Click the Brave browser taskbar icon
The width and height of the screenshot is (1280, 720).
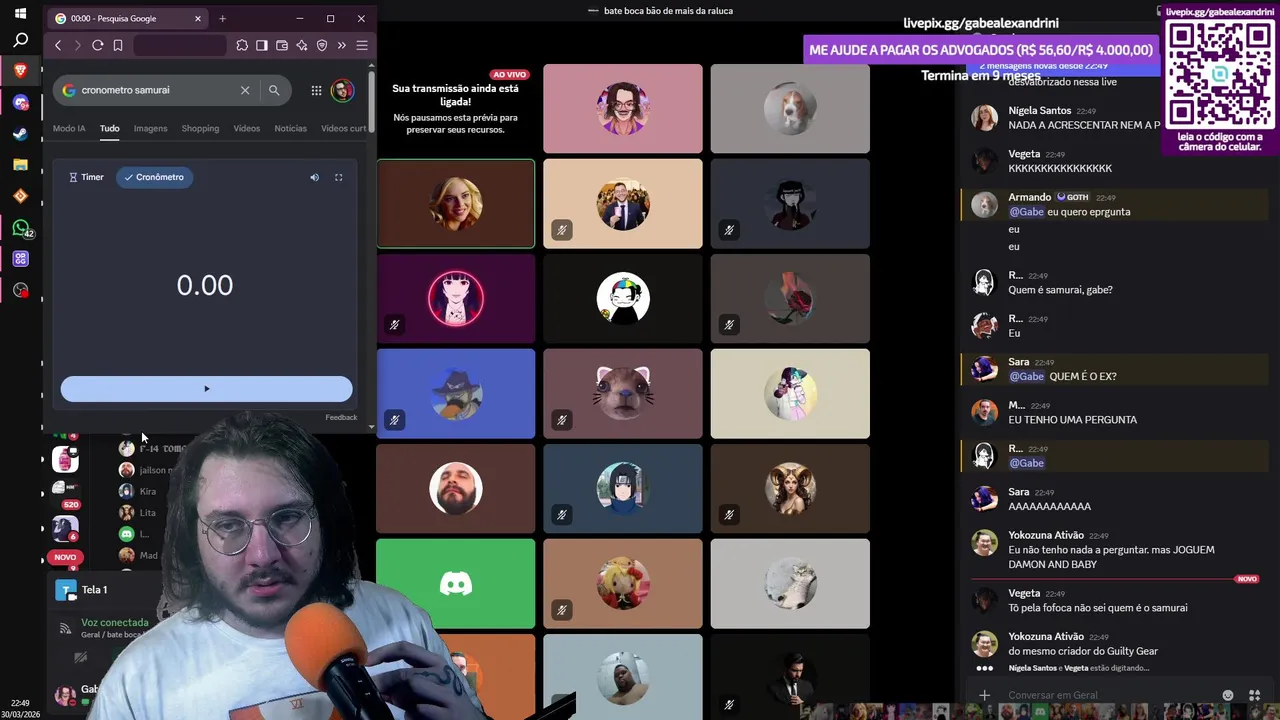pos(20,71)
